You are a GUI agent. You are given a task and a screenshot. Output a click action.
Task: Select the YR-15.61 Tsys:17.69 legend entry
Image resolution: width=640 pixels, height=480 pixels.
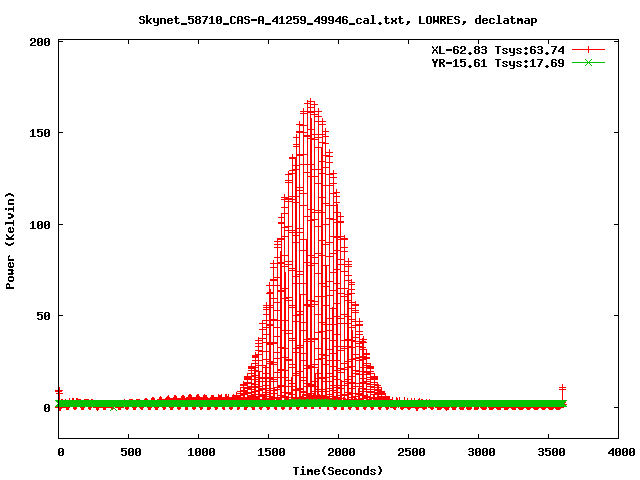[498, 63]
